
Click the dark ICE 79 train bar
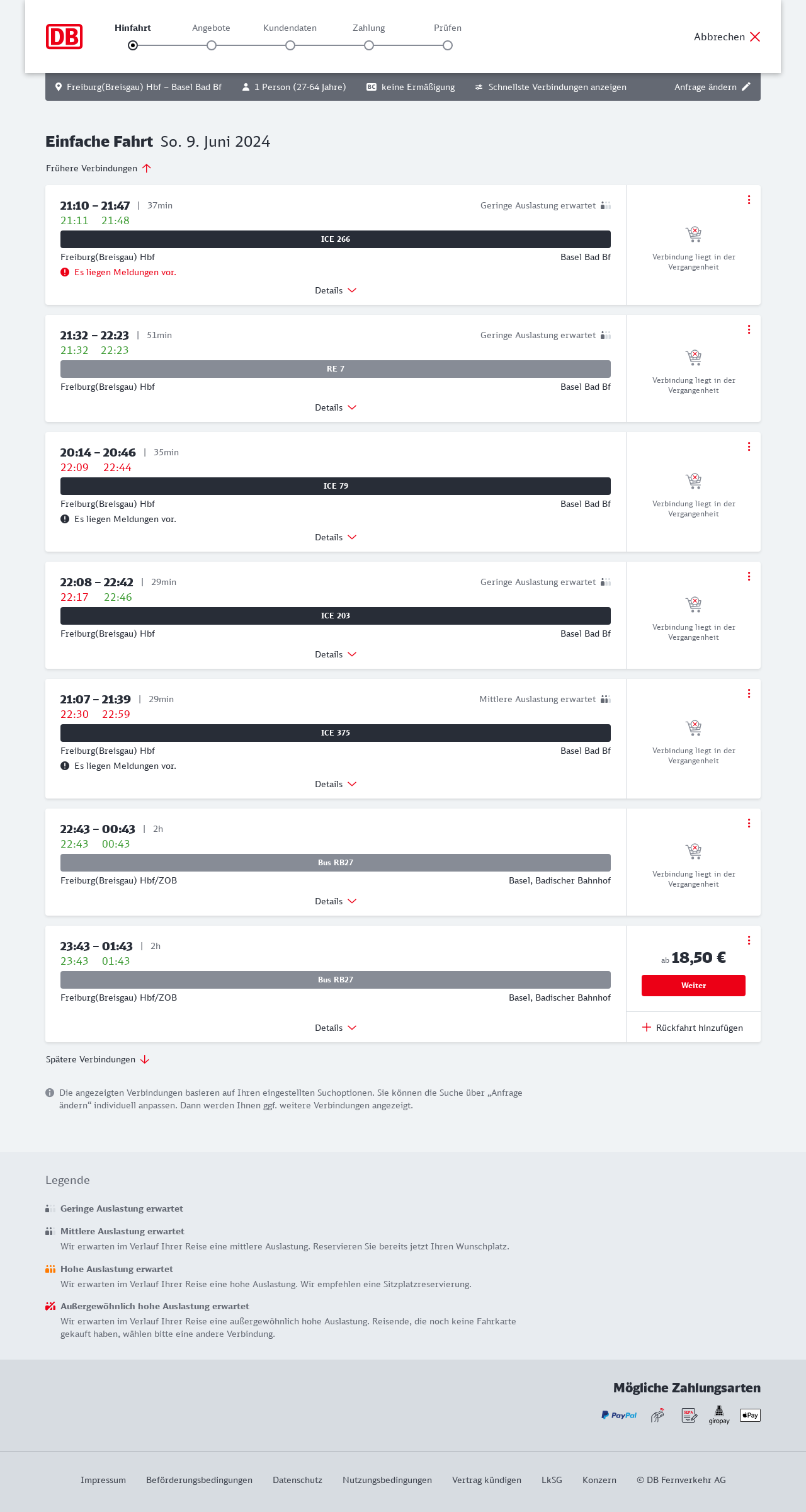pyautogui.click(x=336, y=486)
